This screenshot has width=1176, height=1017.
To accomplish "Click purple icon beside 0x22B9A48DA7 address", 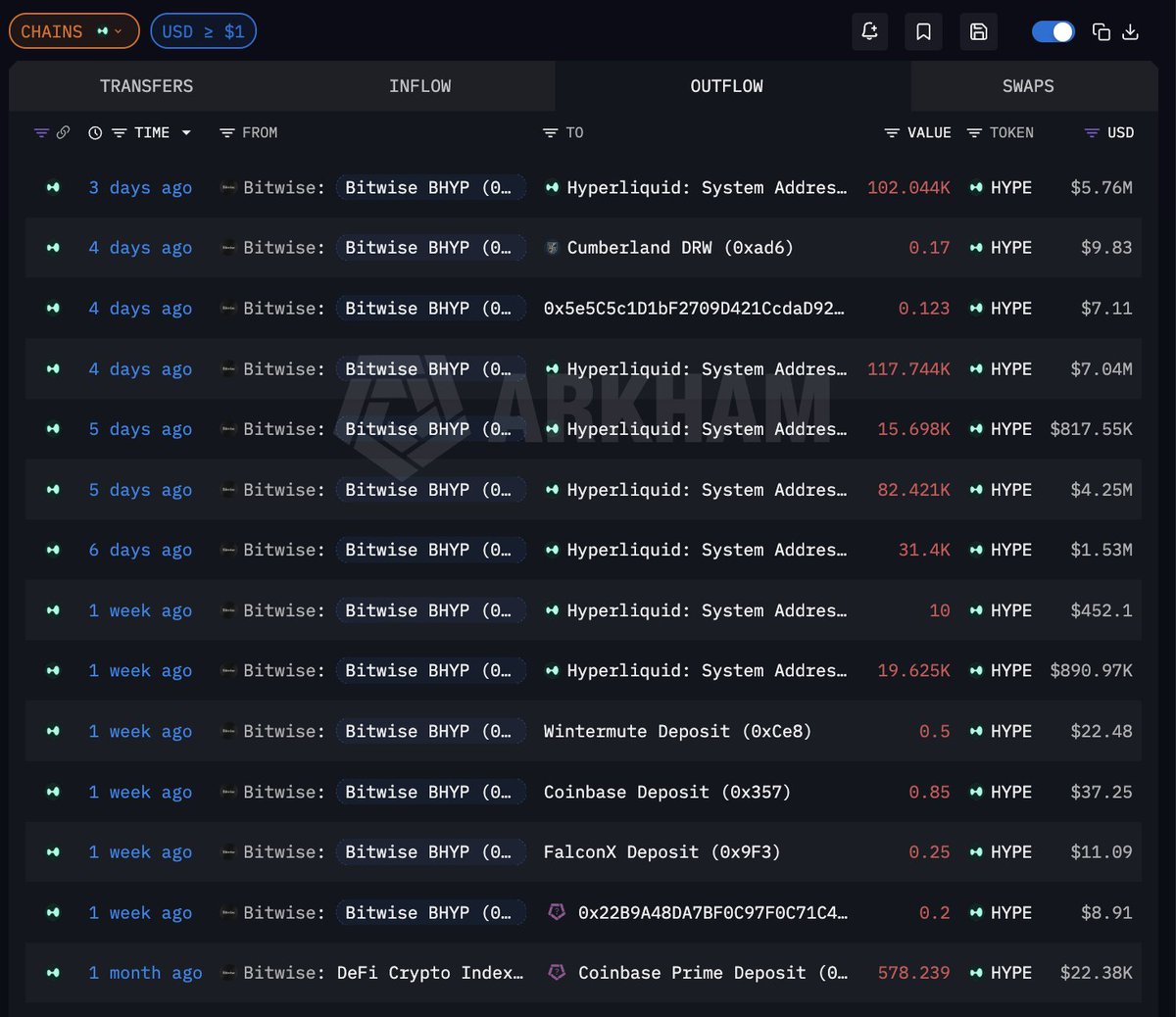I will tap(557, 912).
